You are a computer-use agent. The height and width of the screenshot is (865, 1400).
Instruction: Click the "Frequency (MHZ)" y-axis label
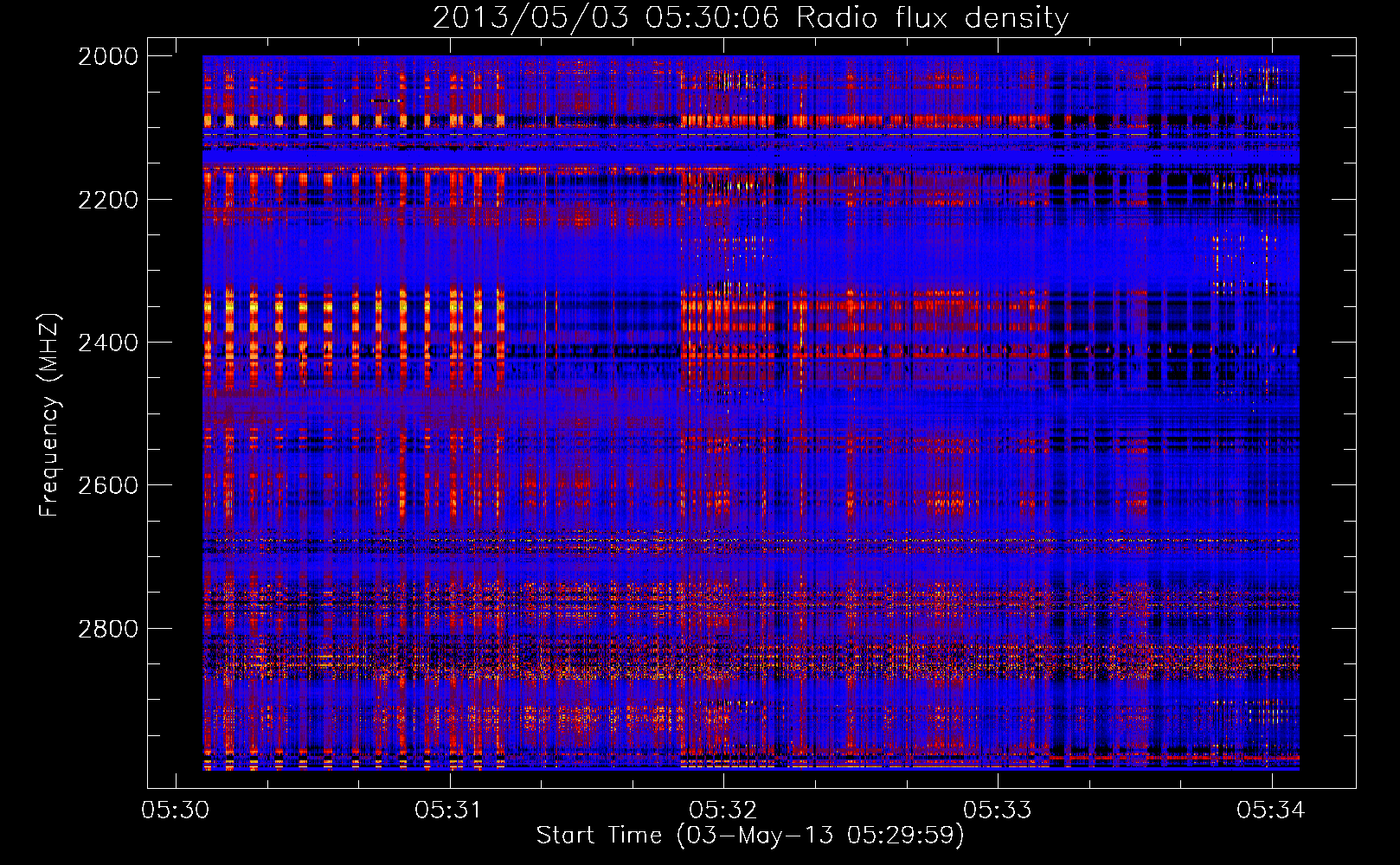[x=49, y=415]
